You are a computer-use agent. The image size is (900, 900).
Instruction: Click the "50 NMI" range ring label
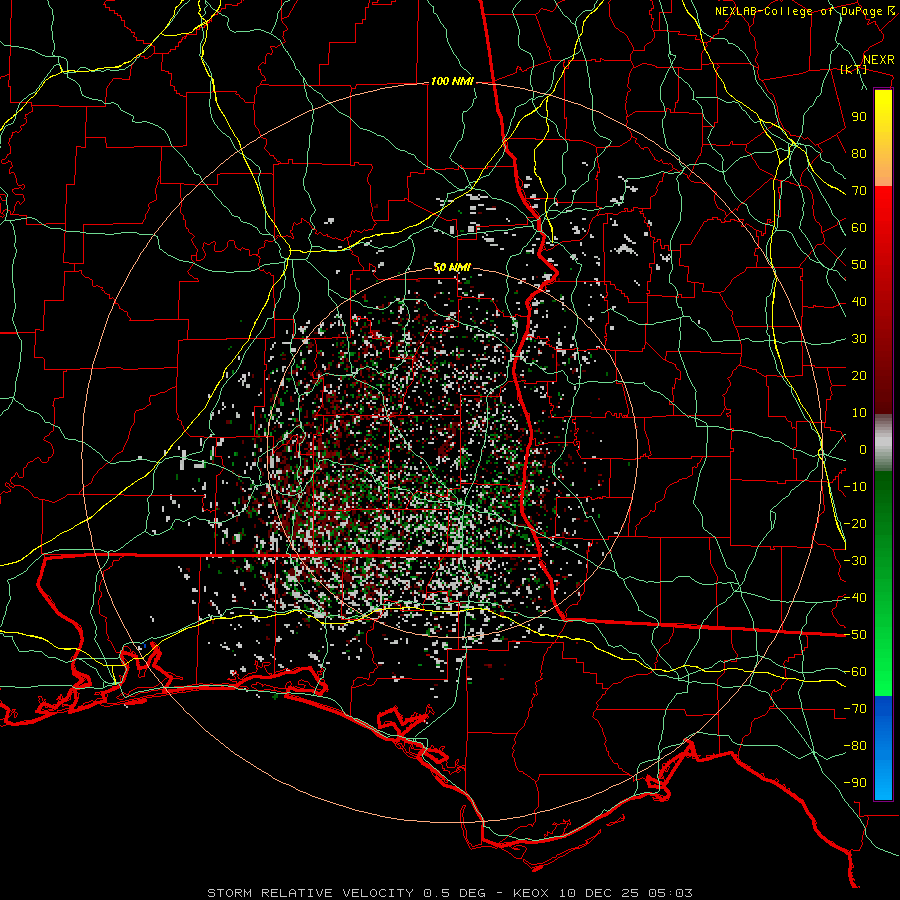pyautogui.click(x=452, y=267)
